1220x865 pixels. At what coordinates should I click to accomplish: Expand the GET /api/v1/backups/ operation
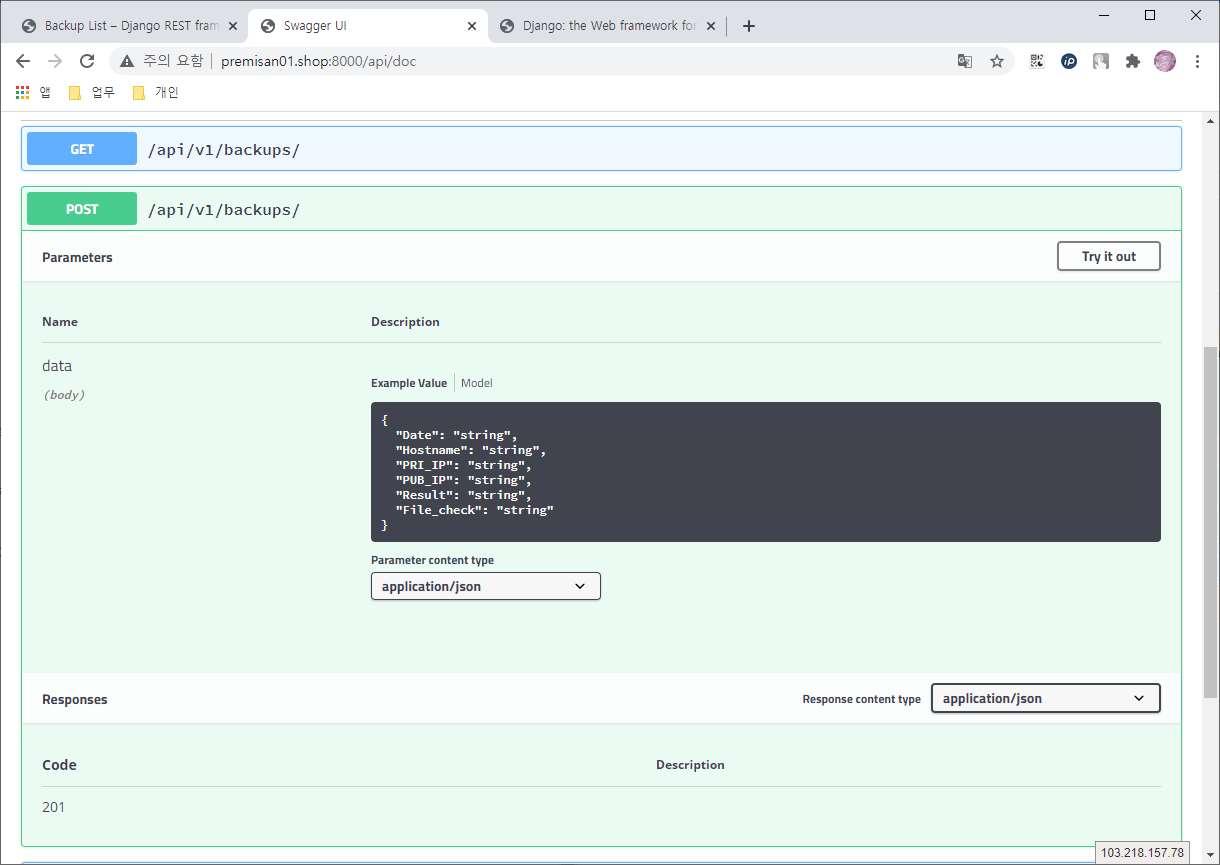click(x=601, y=149)
